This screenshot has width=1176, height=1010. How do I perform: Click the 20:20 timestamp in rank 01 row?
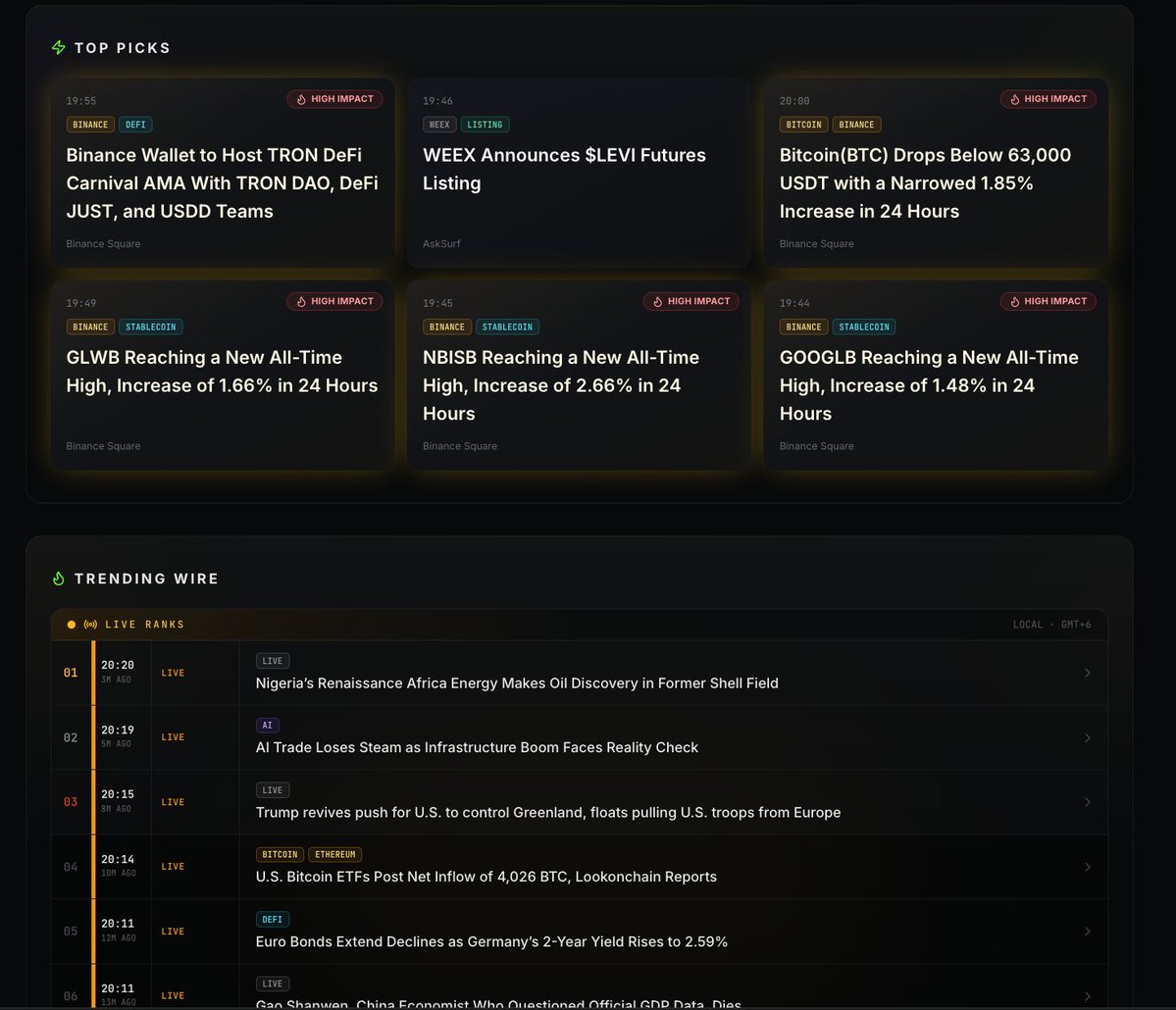coord(118,665)
